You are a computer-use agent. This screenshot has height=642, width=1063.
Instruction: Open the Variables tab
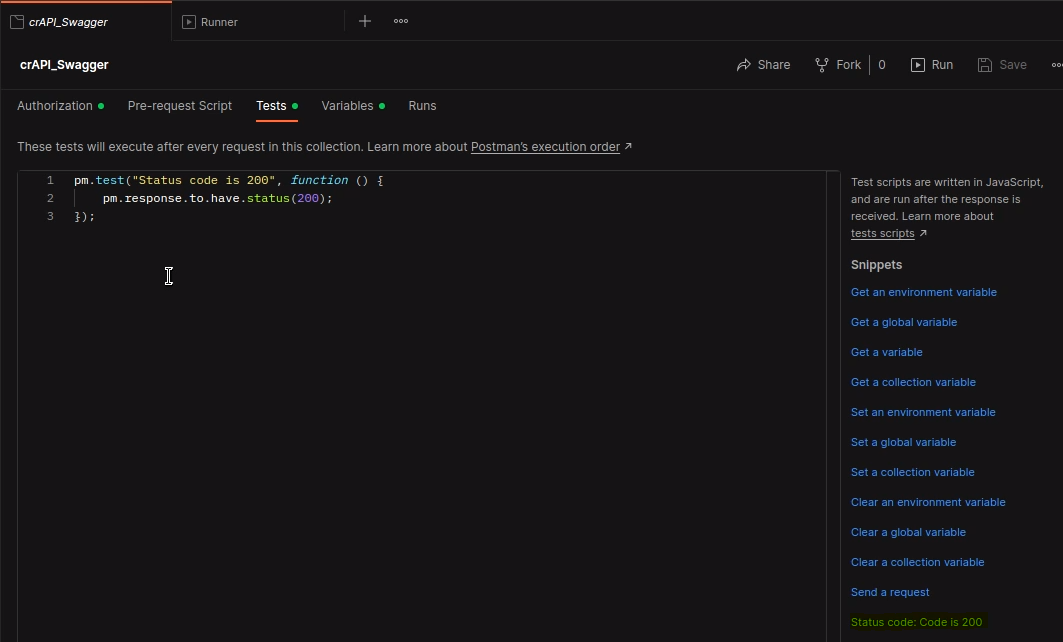(x=347, y=106)
